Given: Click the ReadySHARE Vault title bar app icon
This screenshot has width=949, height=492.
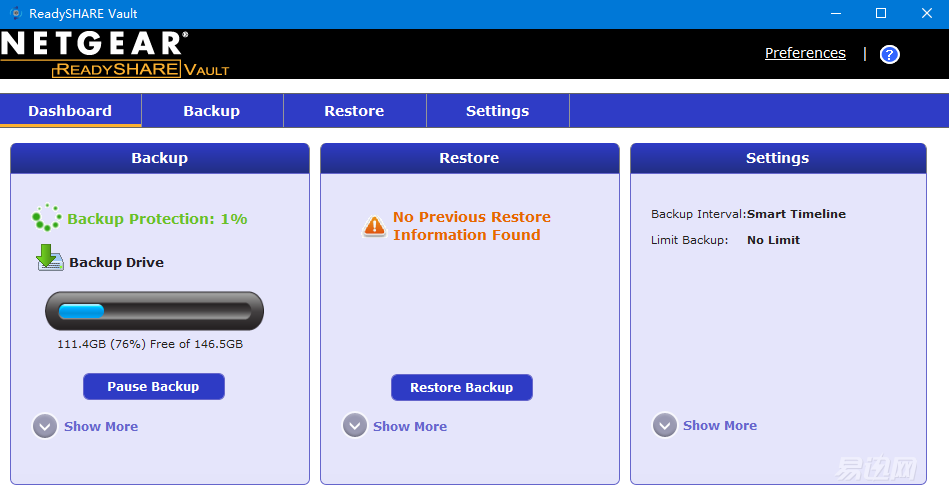Looking at the screenshot, I should coord(16,13).
